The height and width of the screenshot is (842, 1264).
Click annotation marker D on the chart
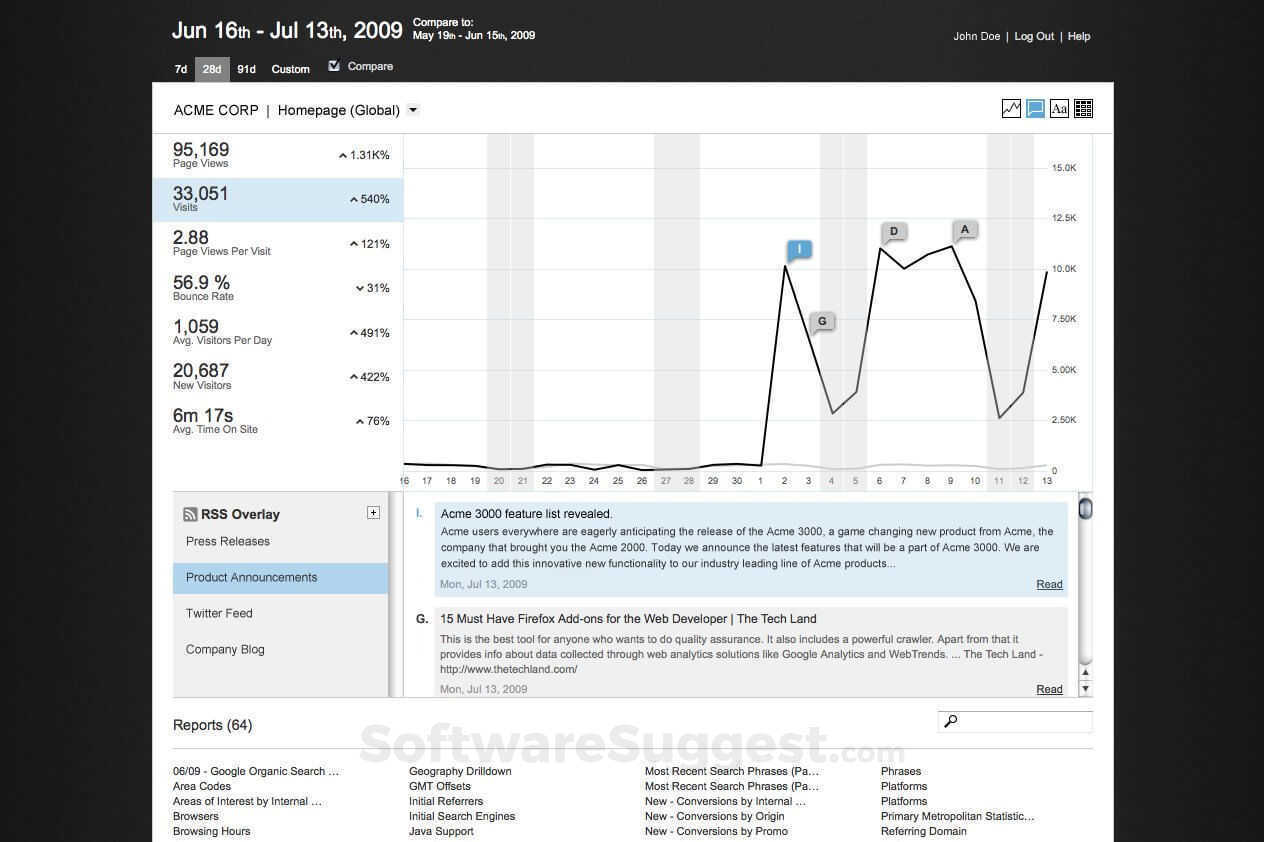893,231
